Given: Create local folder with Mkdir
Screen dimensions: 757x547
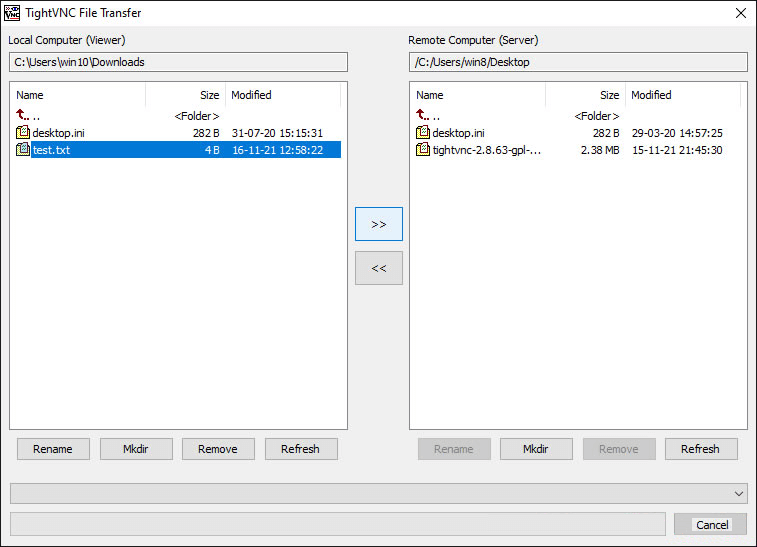Looking at the screenshot, I should click(x=136, y=449).
